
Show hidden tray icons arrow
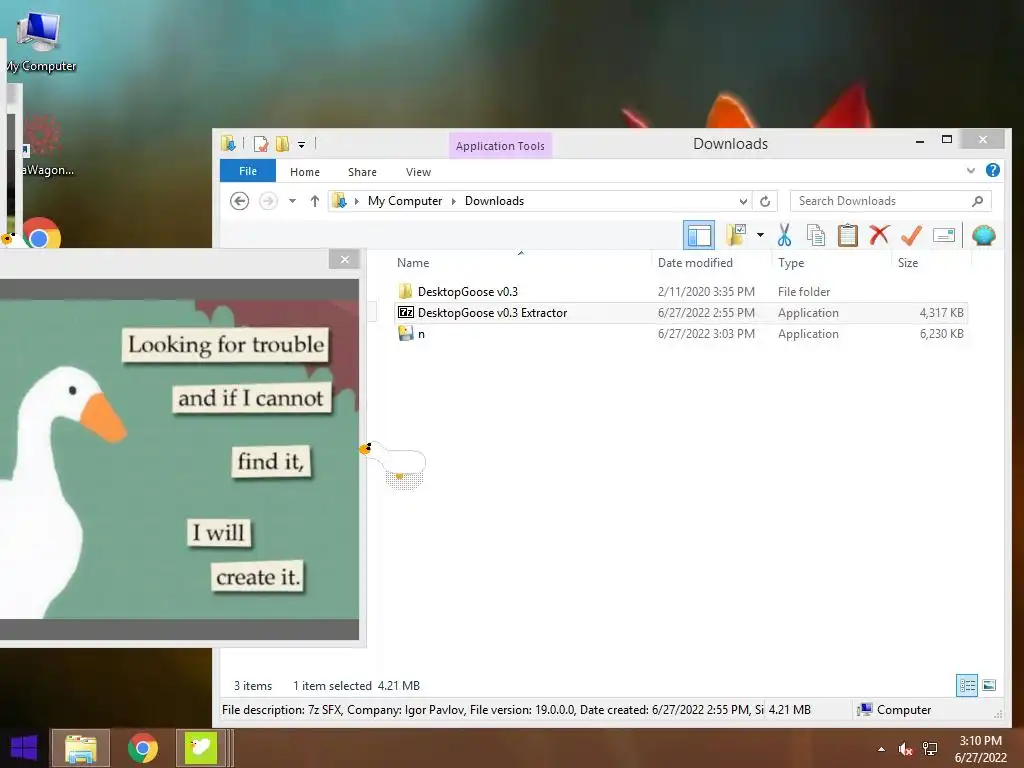882,749
